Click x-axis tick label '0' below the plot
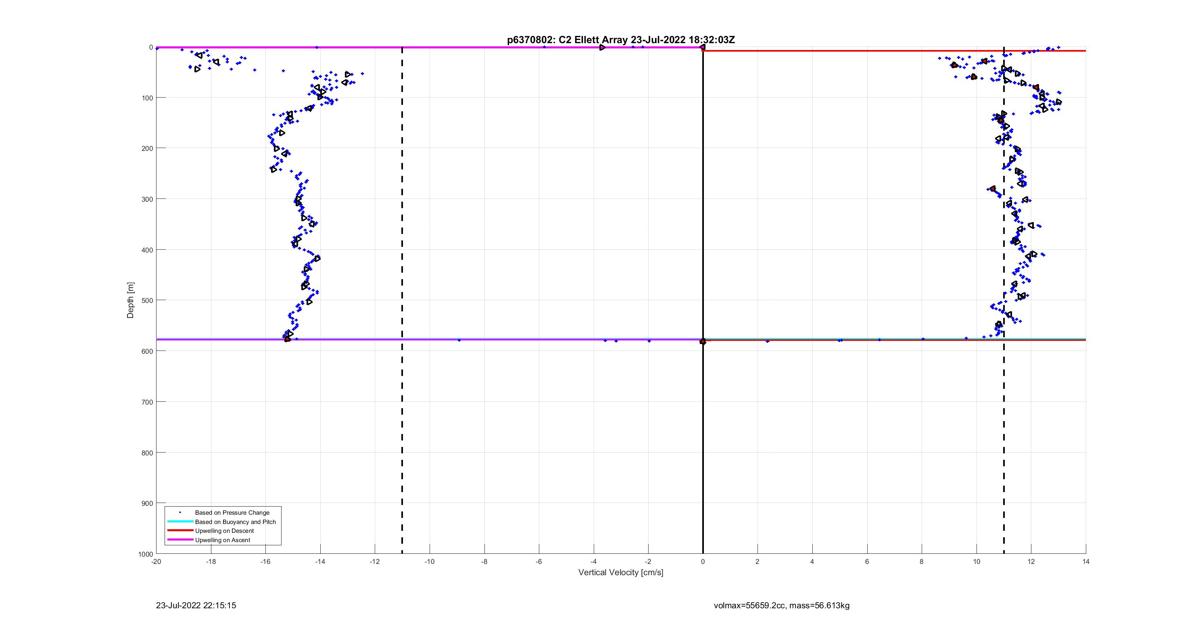 pyautogui.click(x=703, y=562)
